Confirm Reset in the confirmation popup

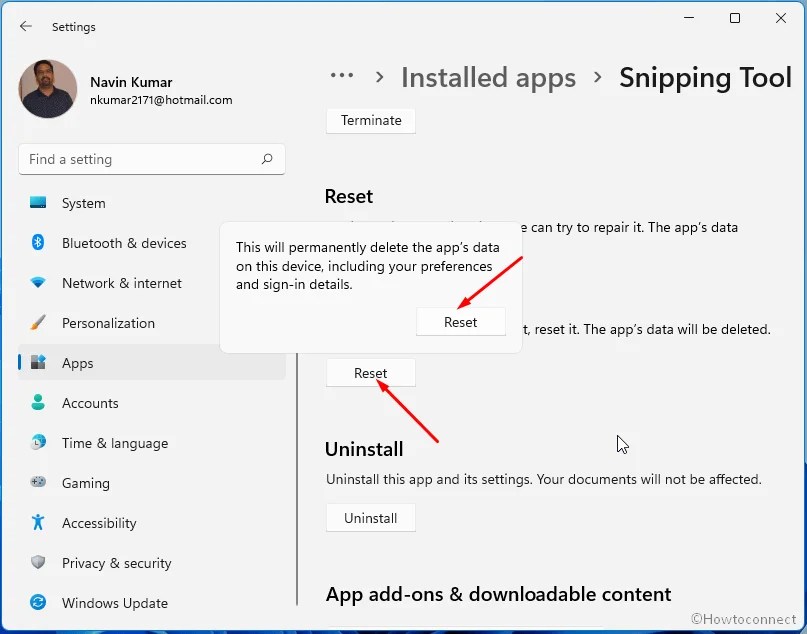click(x=461, y=322)
